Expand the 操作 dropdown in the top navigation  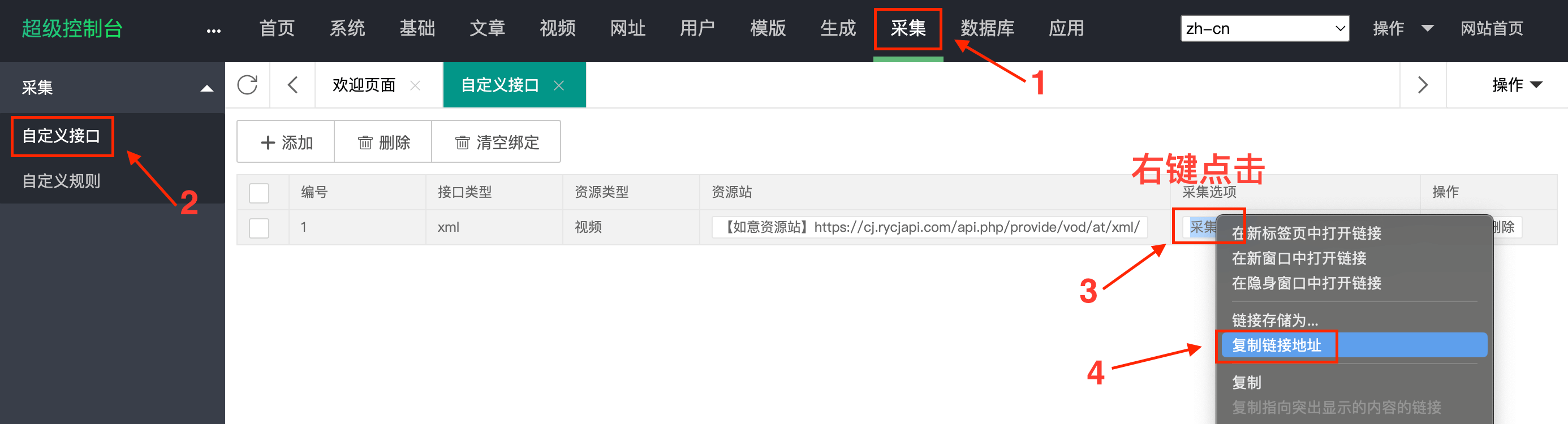coord(1402,29)
